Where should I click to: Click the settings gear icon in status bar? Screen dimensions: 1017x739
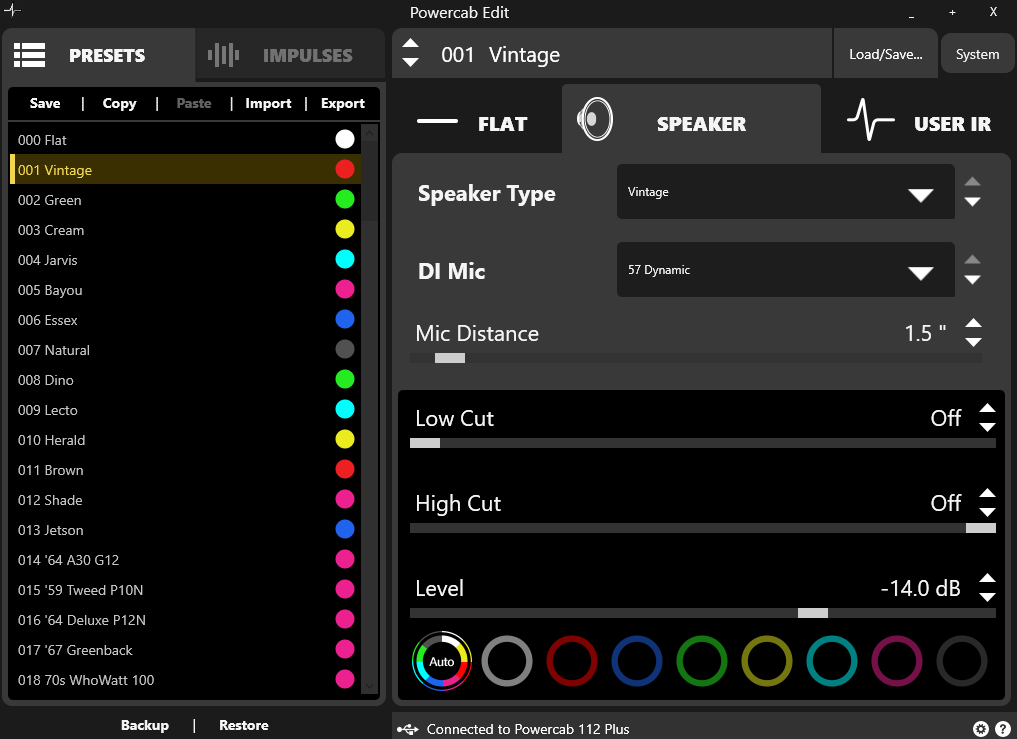pyautogui.click(x=980, y=729)
